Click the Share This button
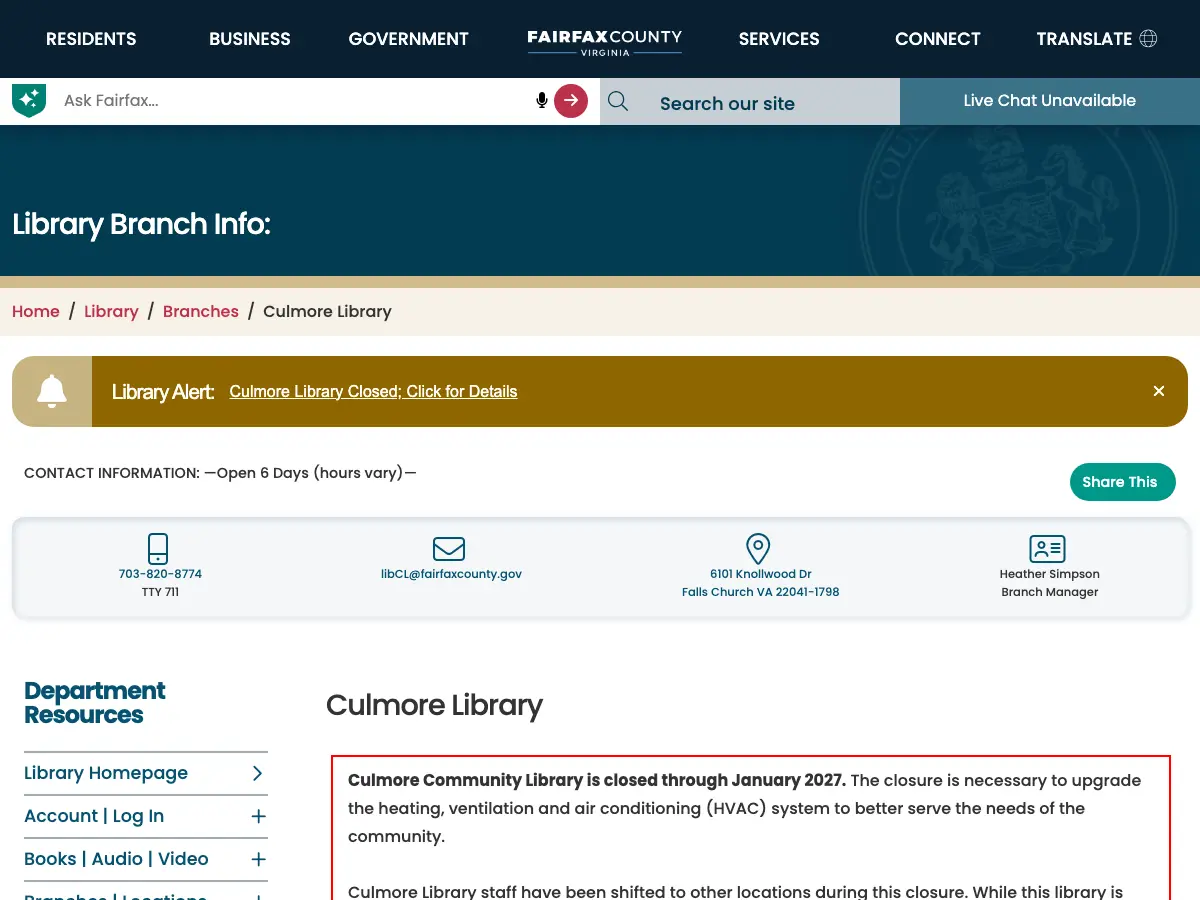 point(1122,482)
